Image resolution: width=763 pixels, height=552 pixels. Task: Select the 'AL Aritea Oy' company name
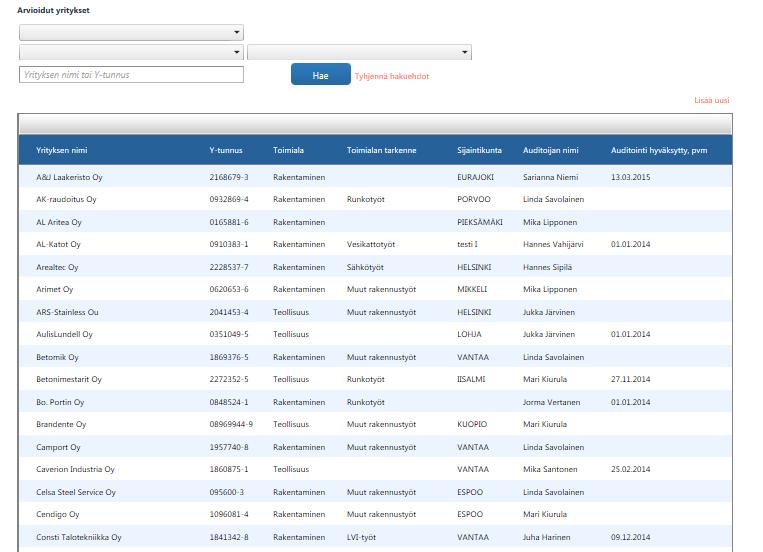tap(59, 222)
